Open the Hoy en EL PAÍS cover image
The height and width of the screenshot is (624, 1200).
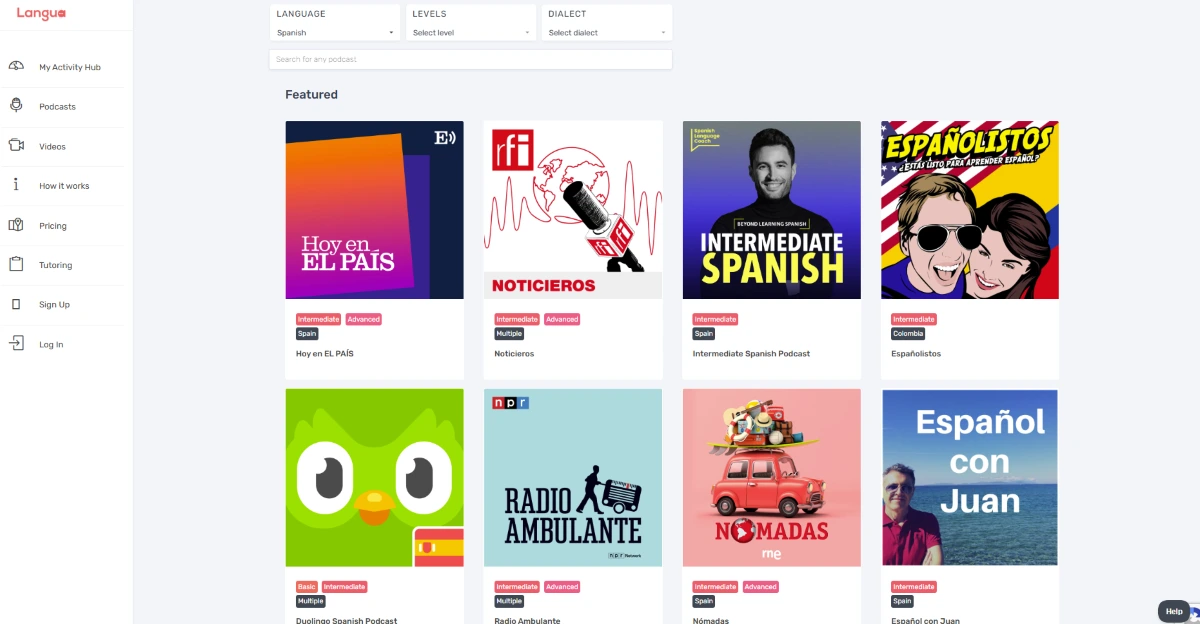(375, 210)
